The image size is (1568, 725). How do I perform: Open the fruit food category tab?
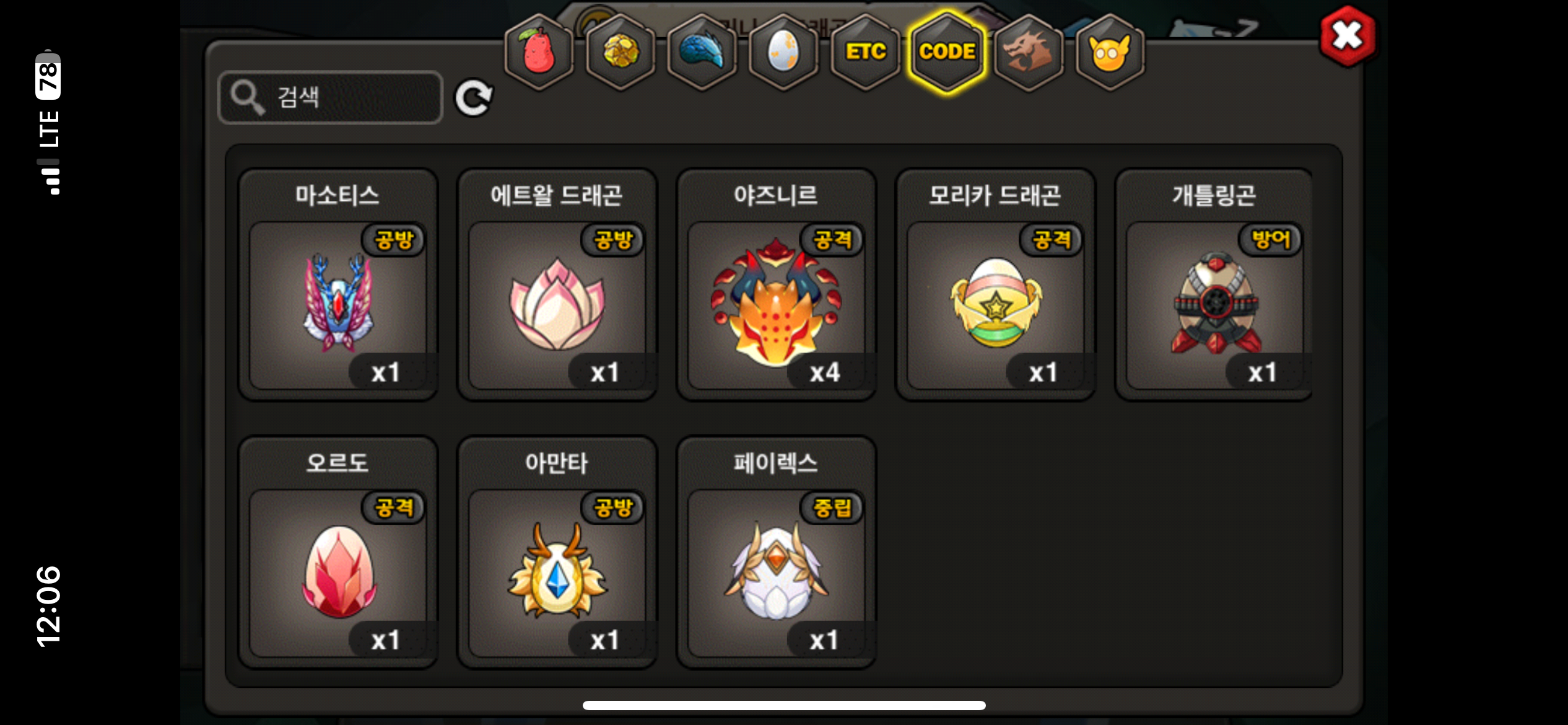click(539, 52)
